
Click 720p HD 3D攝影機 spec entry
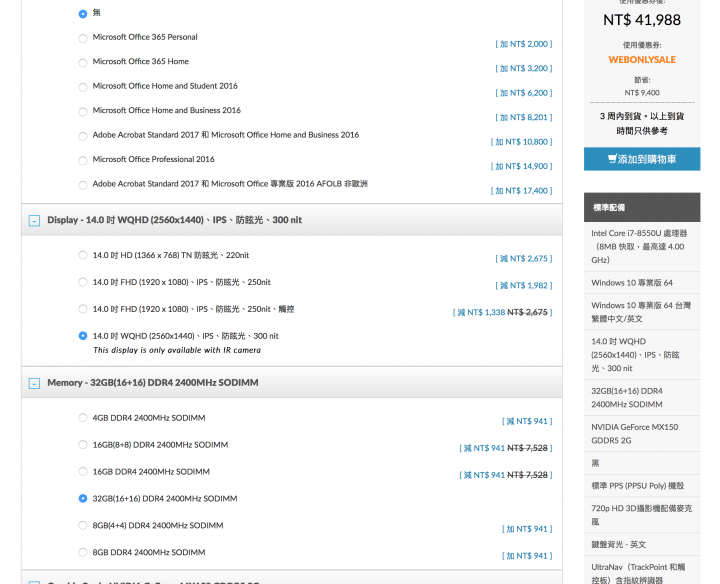(641, 515)
